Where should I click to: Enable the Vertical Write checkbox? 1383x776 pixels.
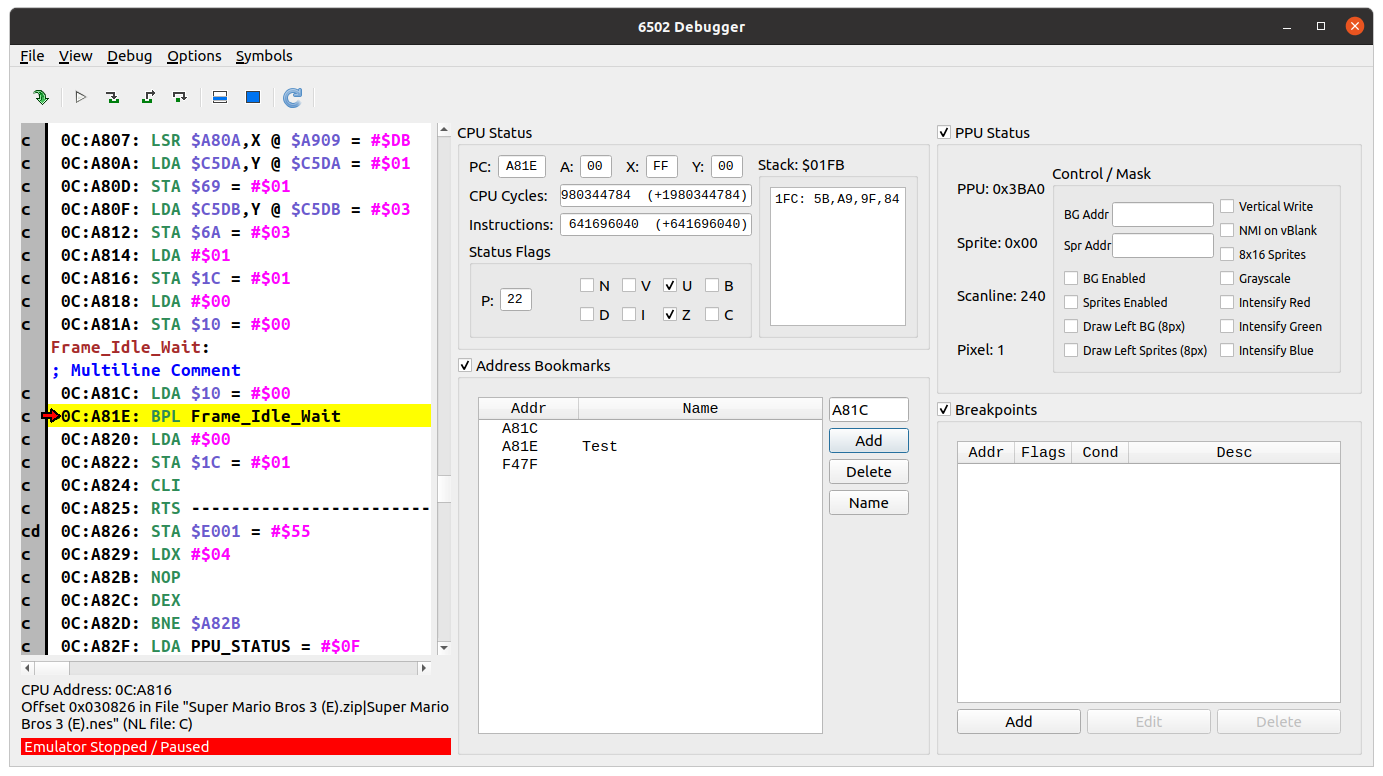1227,206
